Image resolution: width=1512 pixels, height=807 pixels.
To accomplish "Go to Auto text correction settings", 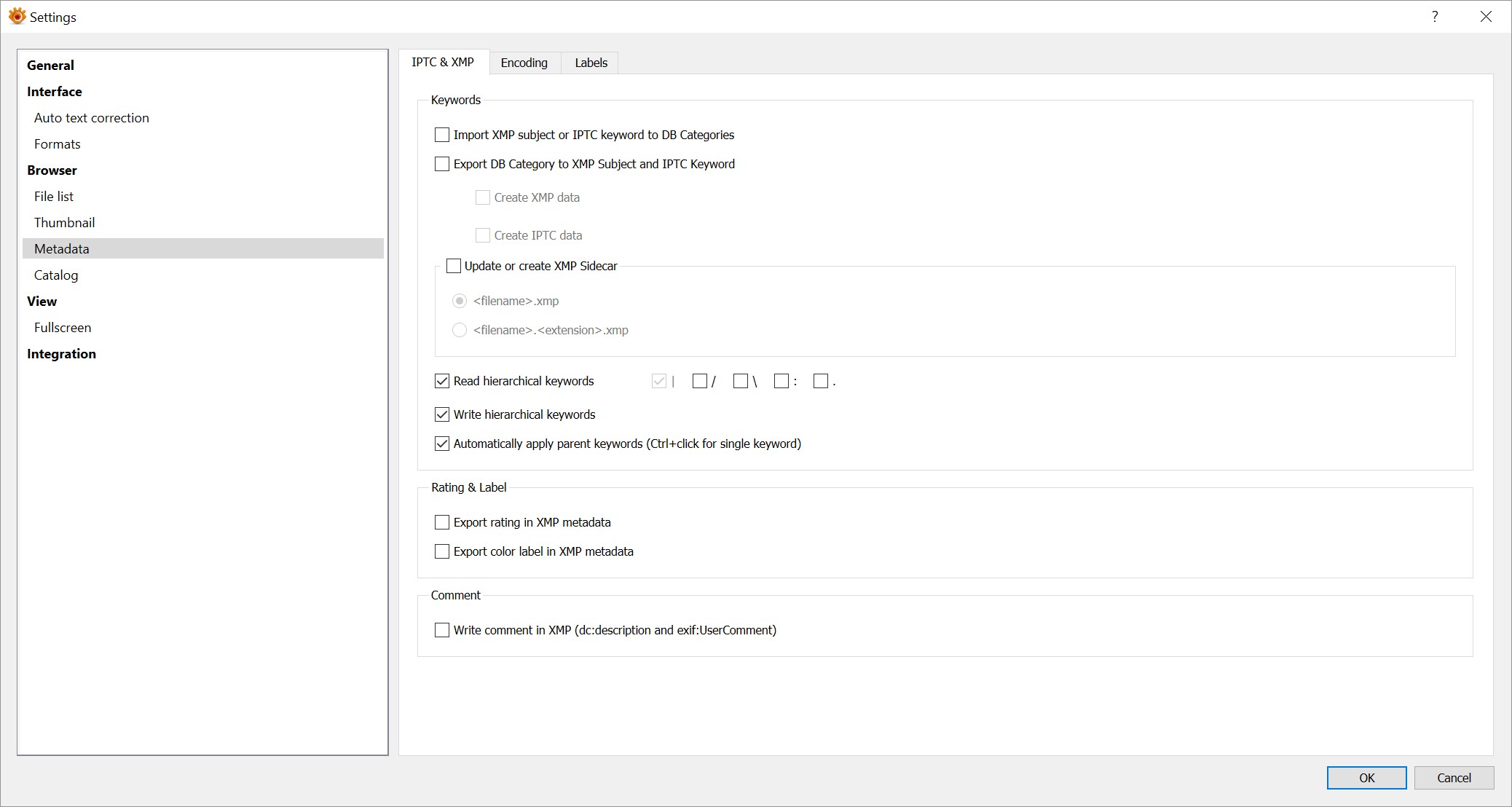I will coord(91,118).
